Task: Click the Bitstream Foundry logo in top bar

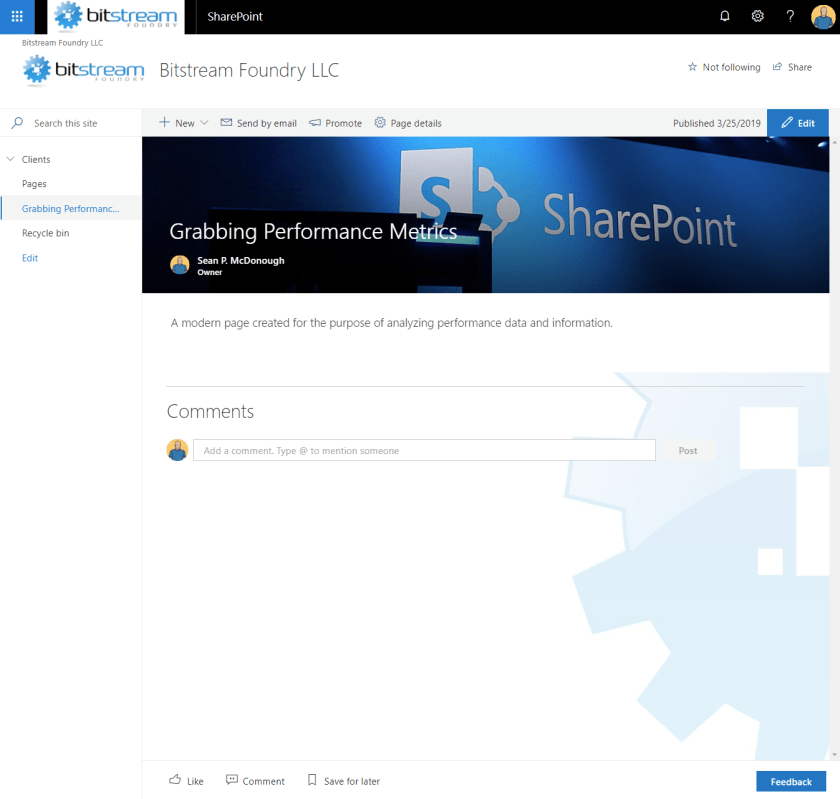Action: tap(116, 16)
